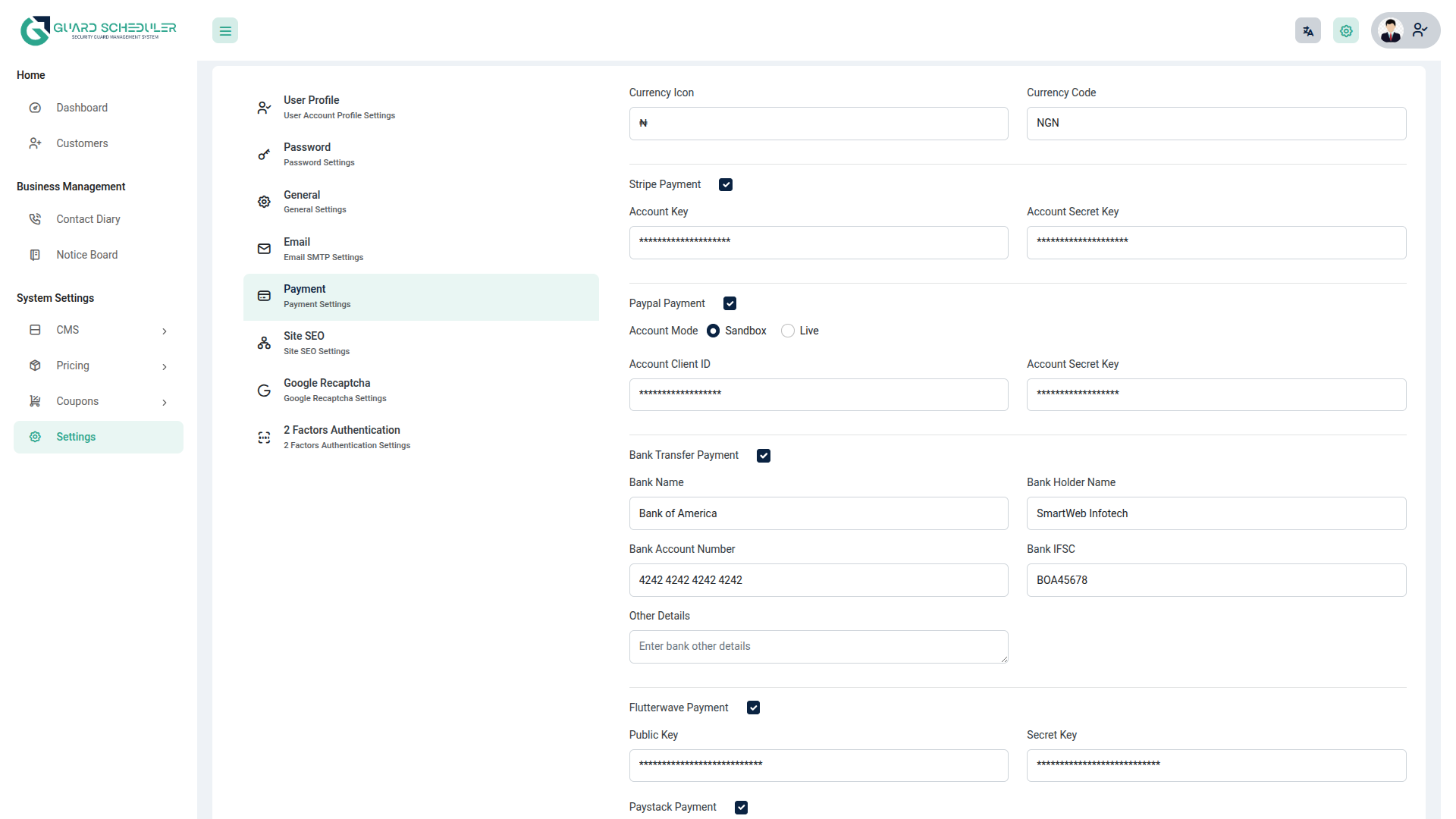Image resolution: width=1456 pixels, height=819 pixels.
Task: Open Dashboard from the sidebar
Action: [x=82, y=108]
